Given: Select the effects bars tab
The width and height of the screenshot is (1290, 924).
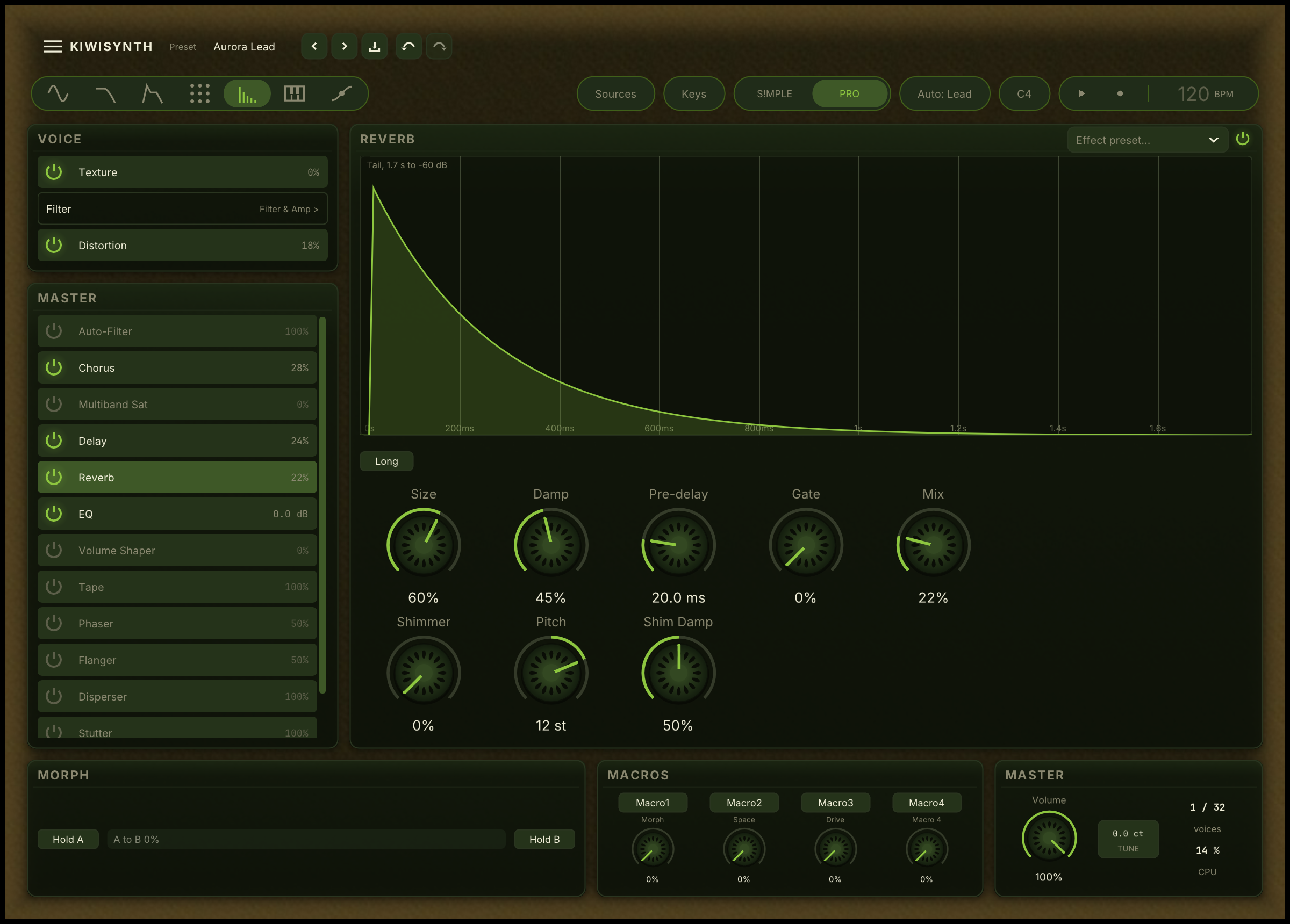Looking at the screenshot, I should coord(247,94).
